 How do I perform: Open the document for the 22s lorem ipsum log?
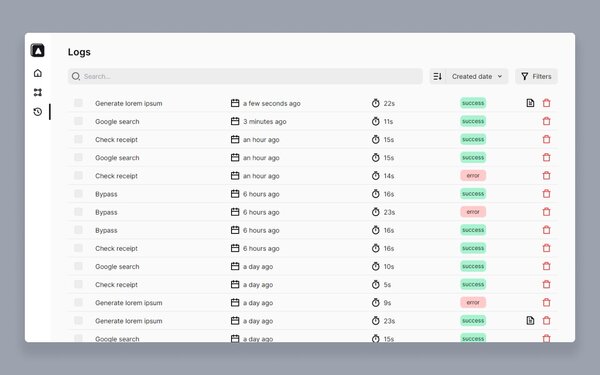[x=530, y=103]
